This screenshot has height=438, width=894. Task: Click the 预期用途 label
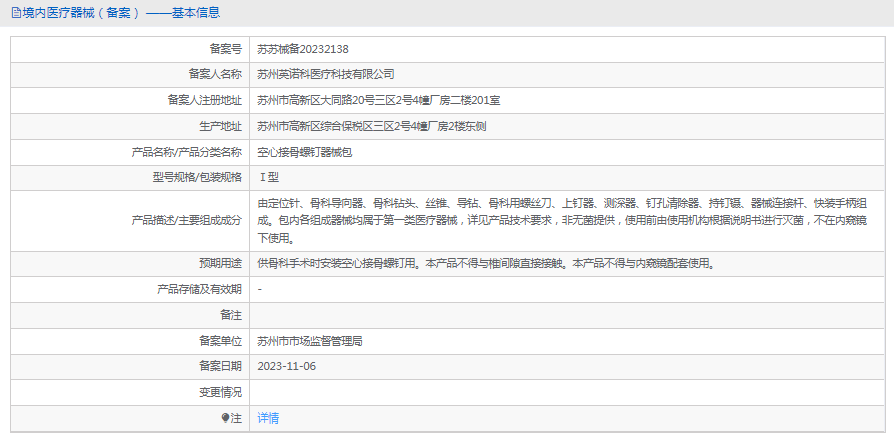pos(221,263)
